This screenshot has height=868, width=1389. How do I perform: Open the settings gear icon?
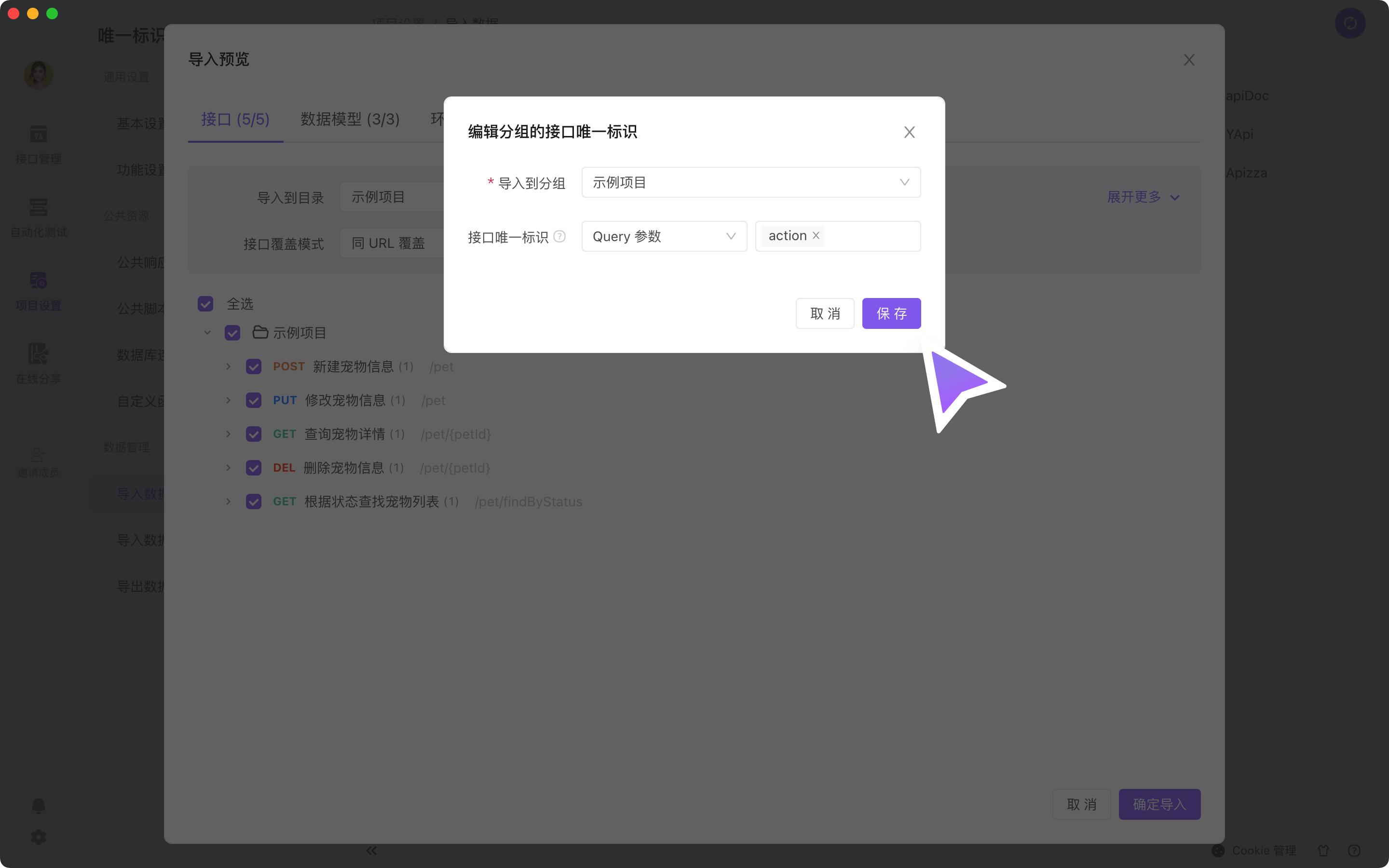tap(38, 837)
